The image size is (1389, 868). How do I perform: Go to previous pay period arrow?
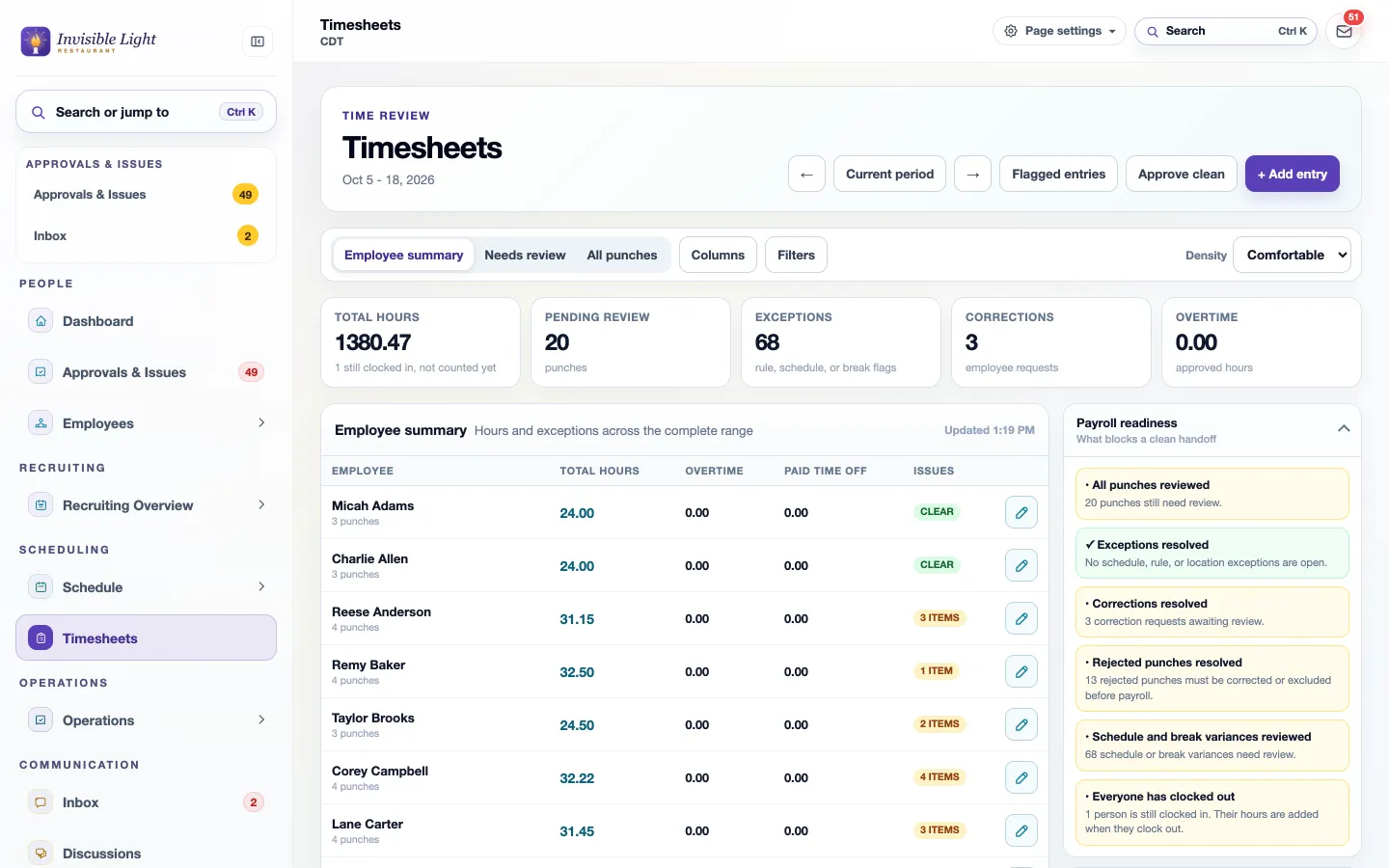(x=806, y=175)
